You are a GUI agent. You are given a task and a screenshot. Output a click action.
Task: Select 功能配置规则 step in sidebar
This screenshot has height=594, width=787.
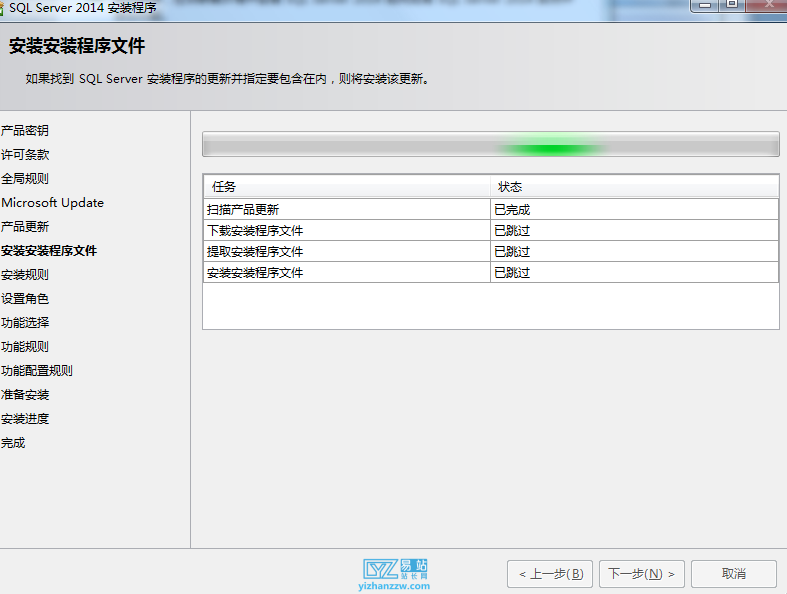click(x=37, y=371)
